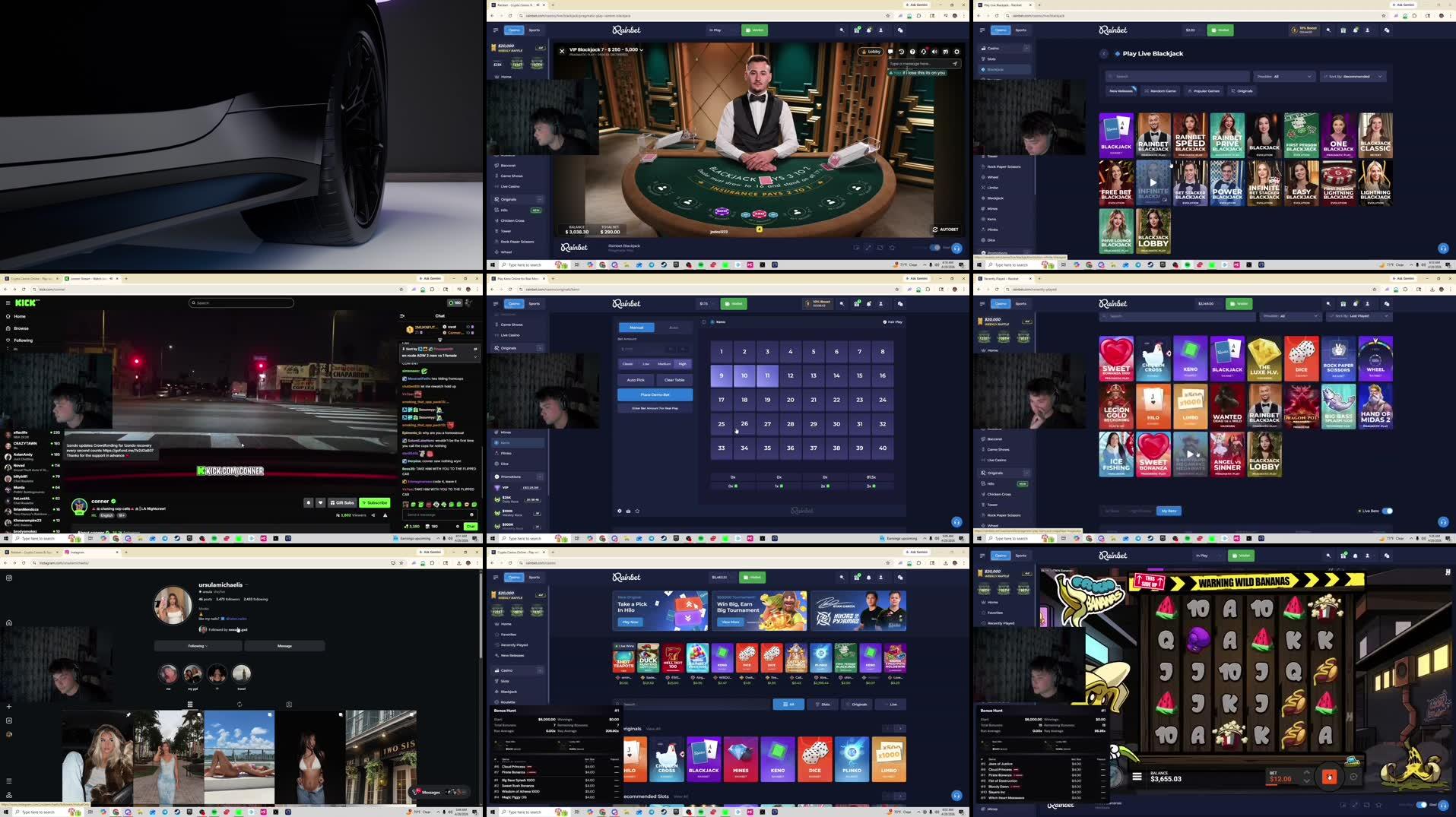This screenshot has height=817, width=1456.
Task: Spin the reels with the red button in banana slot
Action: [x=1329, y=777]
